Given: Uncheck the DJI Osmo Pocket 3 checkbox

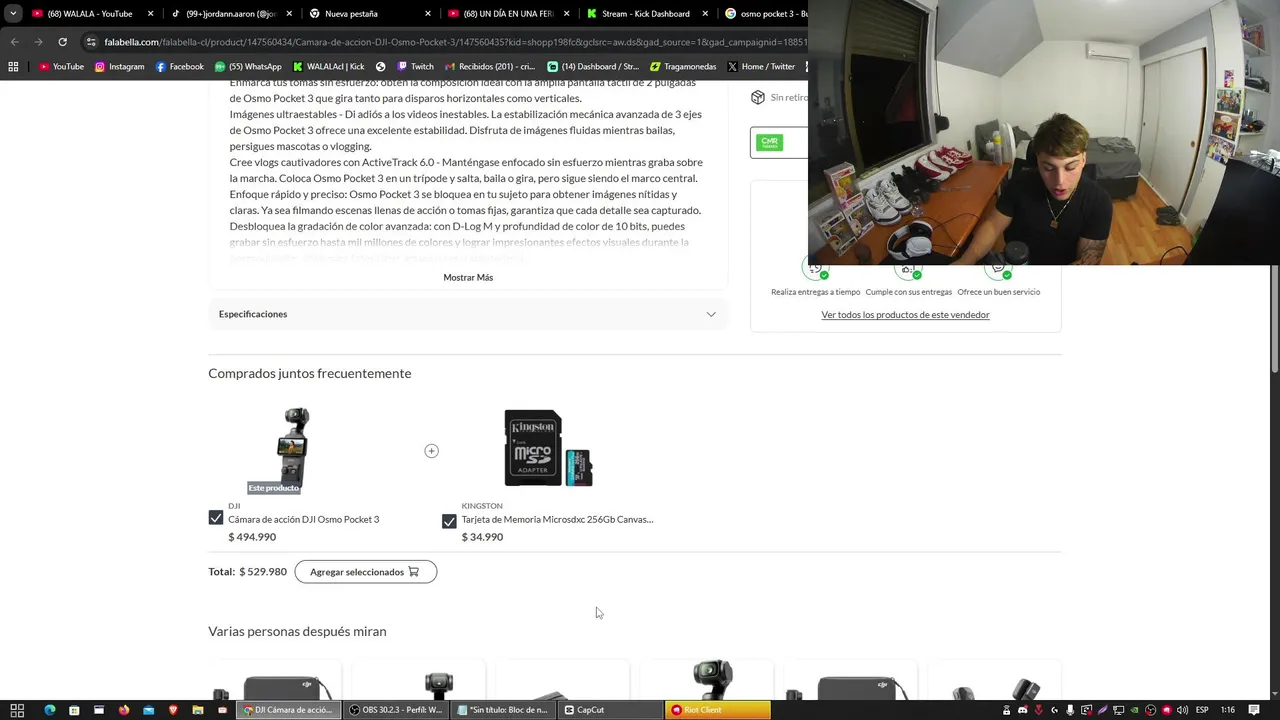Looking at the screenshot, I should pos(216,518).
